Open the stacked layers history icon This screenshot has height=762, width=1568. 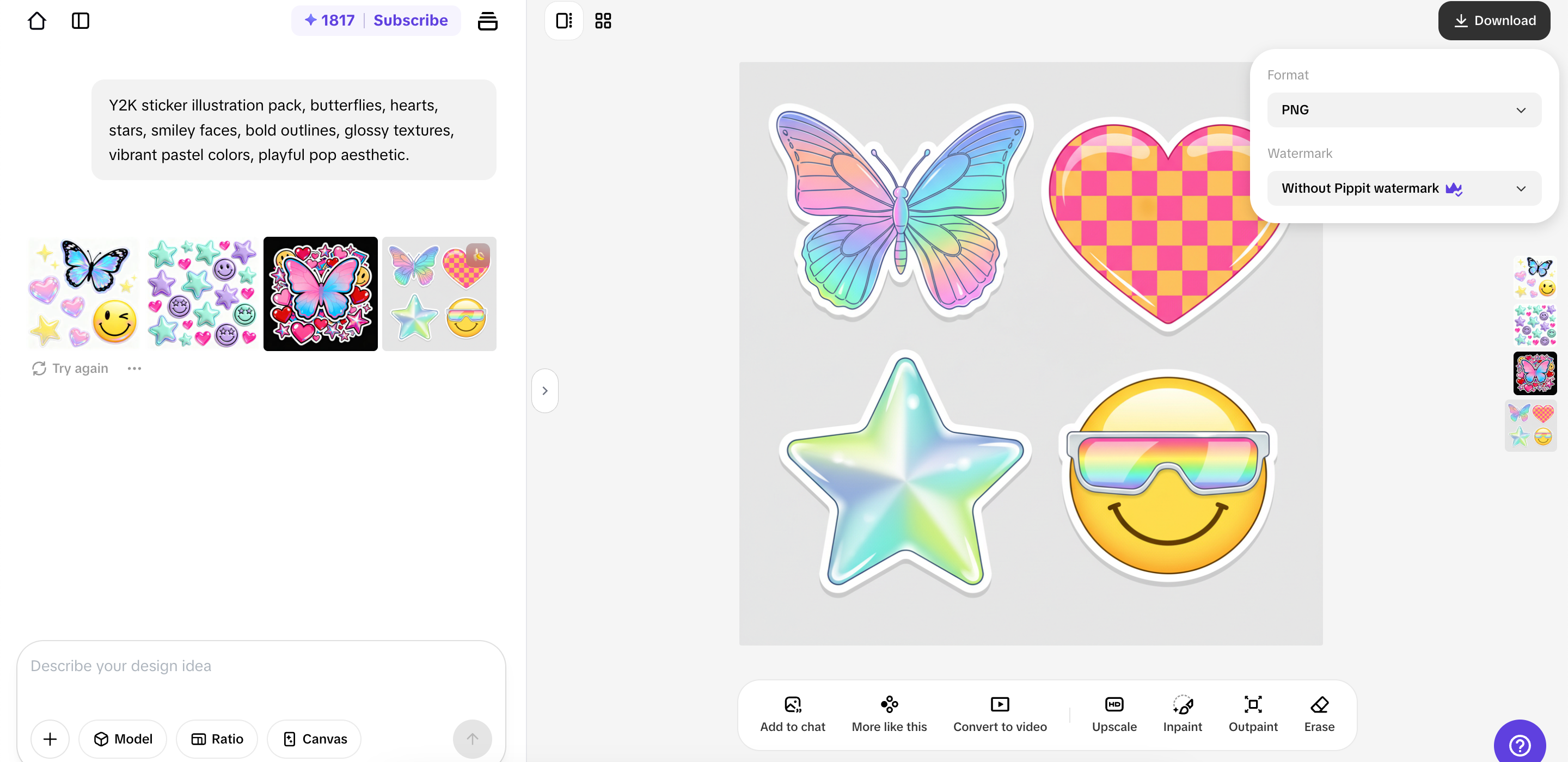pyautogui.click(x=487, y=21)
